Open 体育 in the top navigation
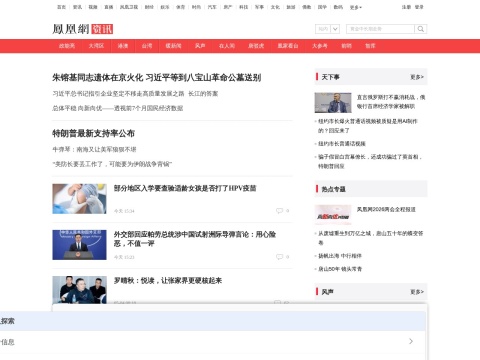This screenshot has height=360, width=480. click(x=180, y=7)
